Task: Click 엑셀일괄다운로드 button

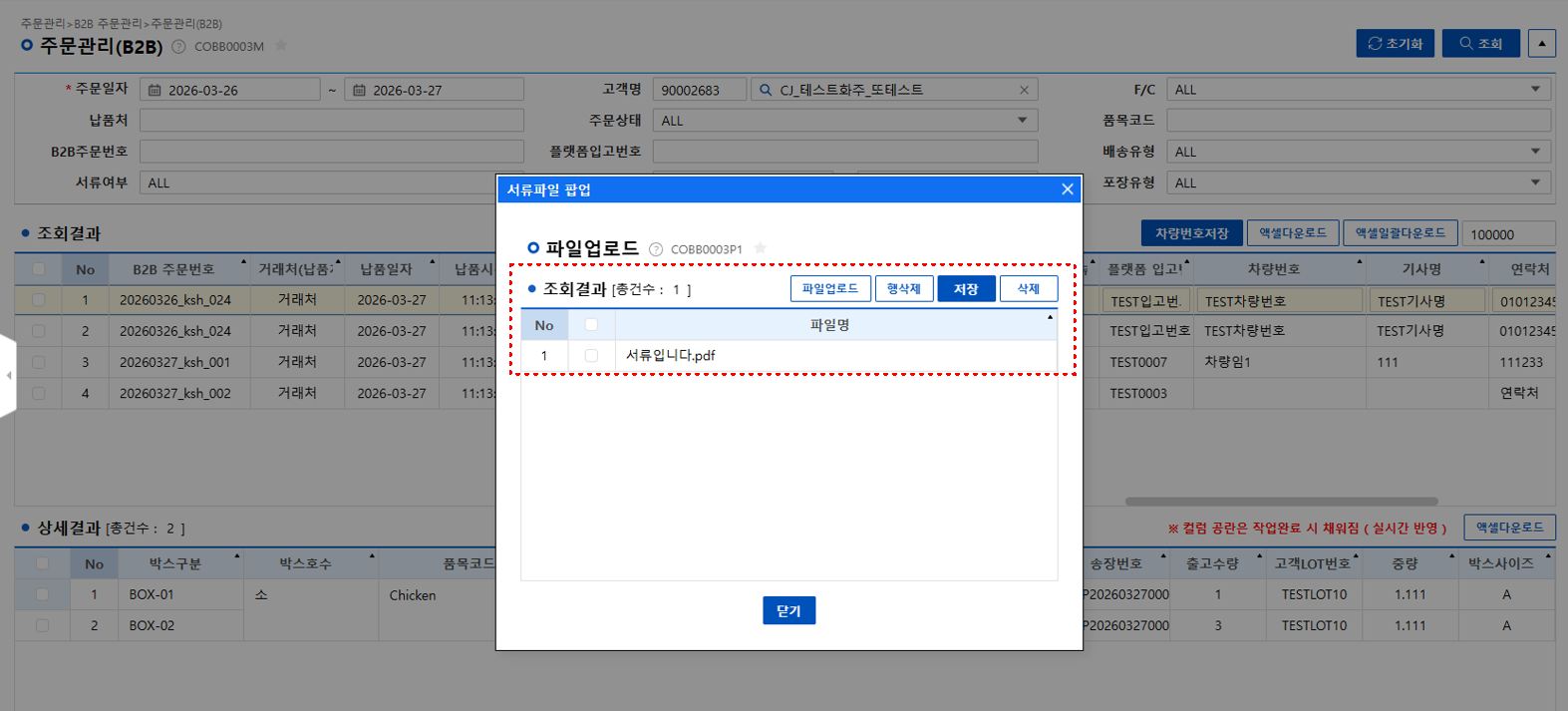Action: (x=1401, y=233)
